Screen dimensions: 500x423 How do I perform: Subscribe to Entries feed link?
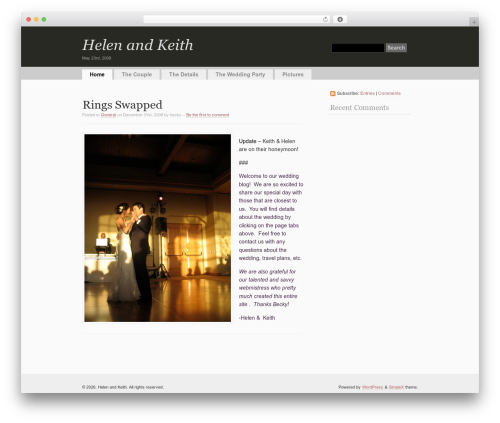point(367,93)
